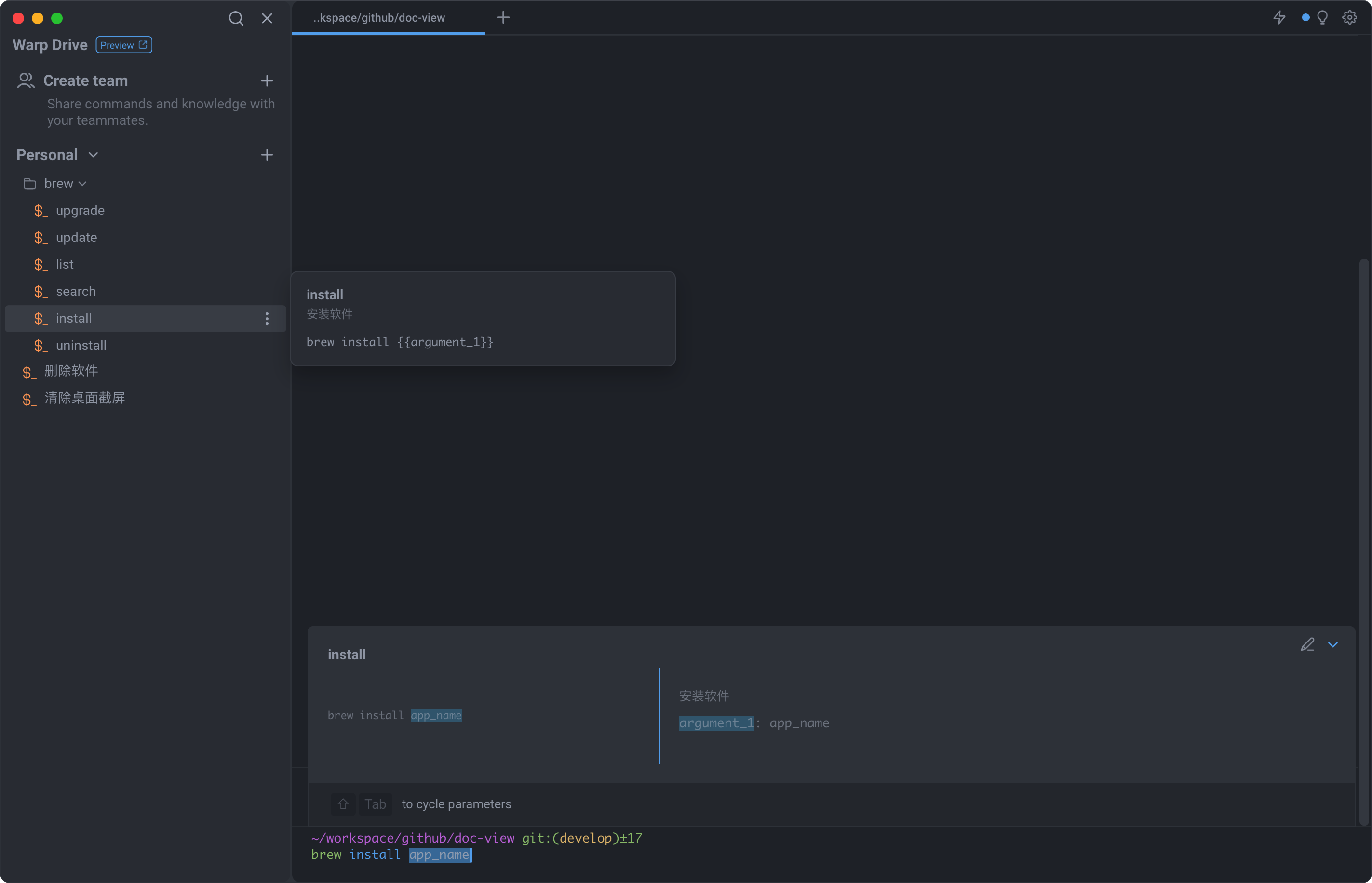Image resolution: width=1372 pixels, height=883 pixels.
Task: Select the list workflow
Action: tap(146, 264)
